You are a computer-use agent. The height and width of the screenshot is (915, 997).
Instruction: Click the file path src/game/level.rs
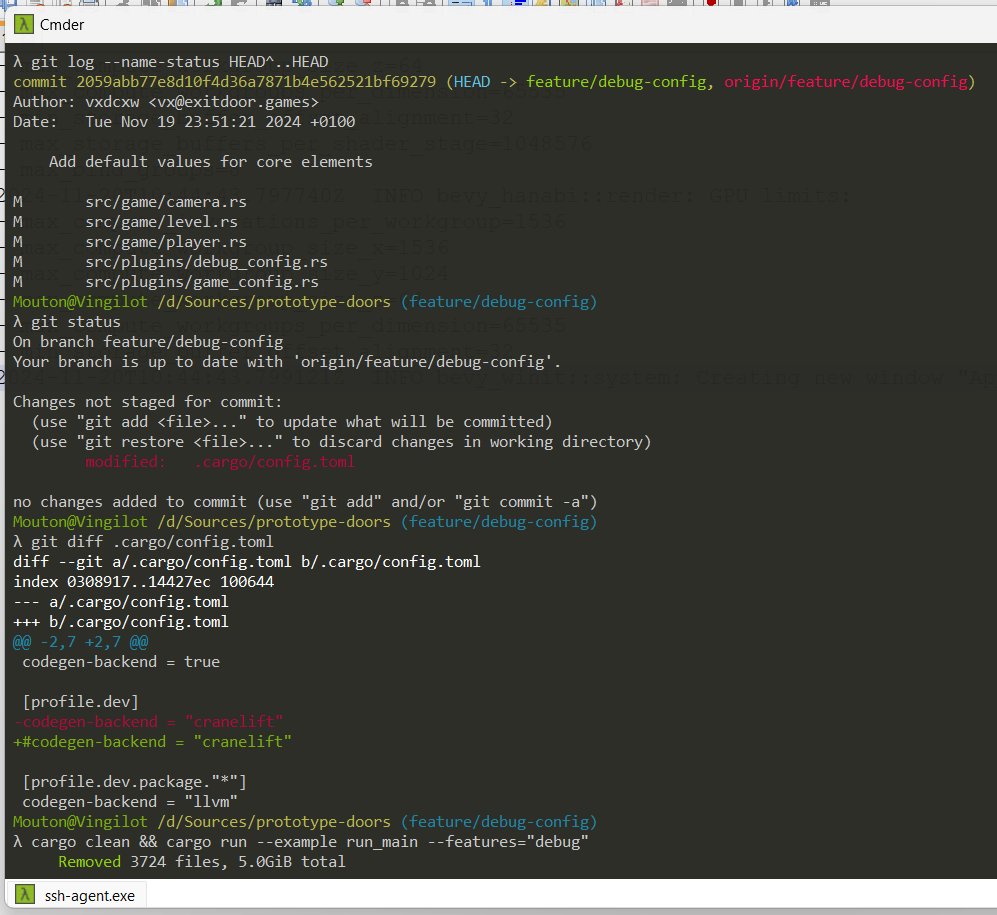pyautogui.click(x=162, y=222)
